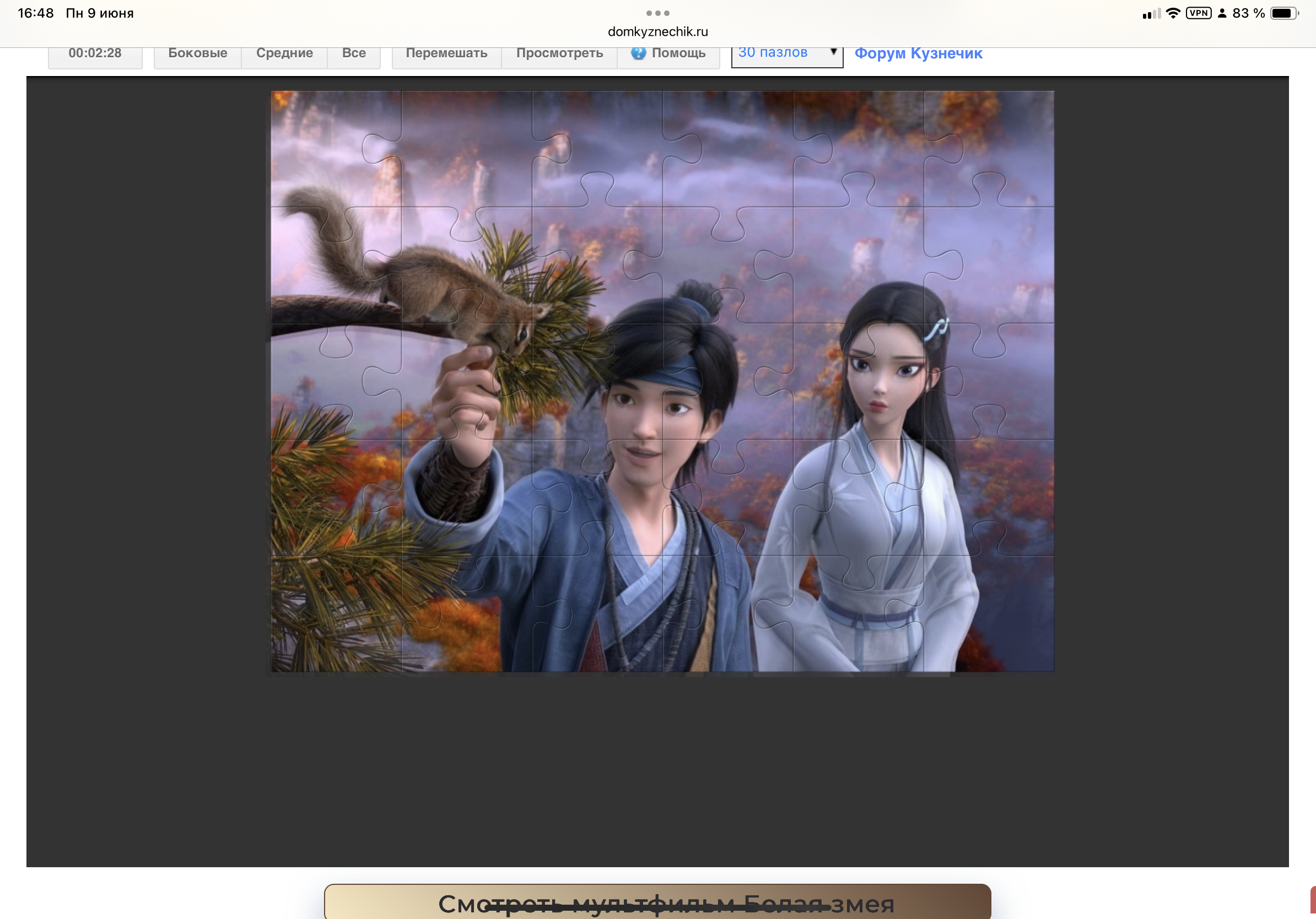Open the Помощь help button
This screenshot has height=919, width=1316.
pos(668,55)
